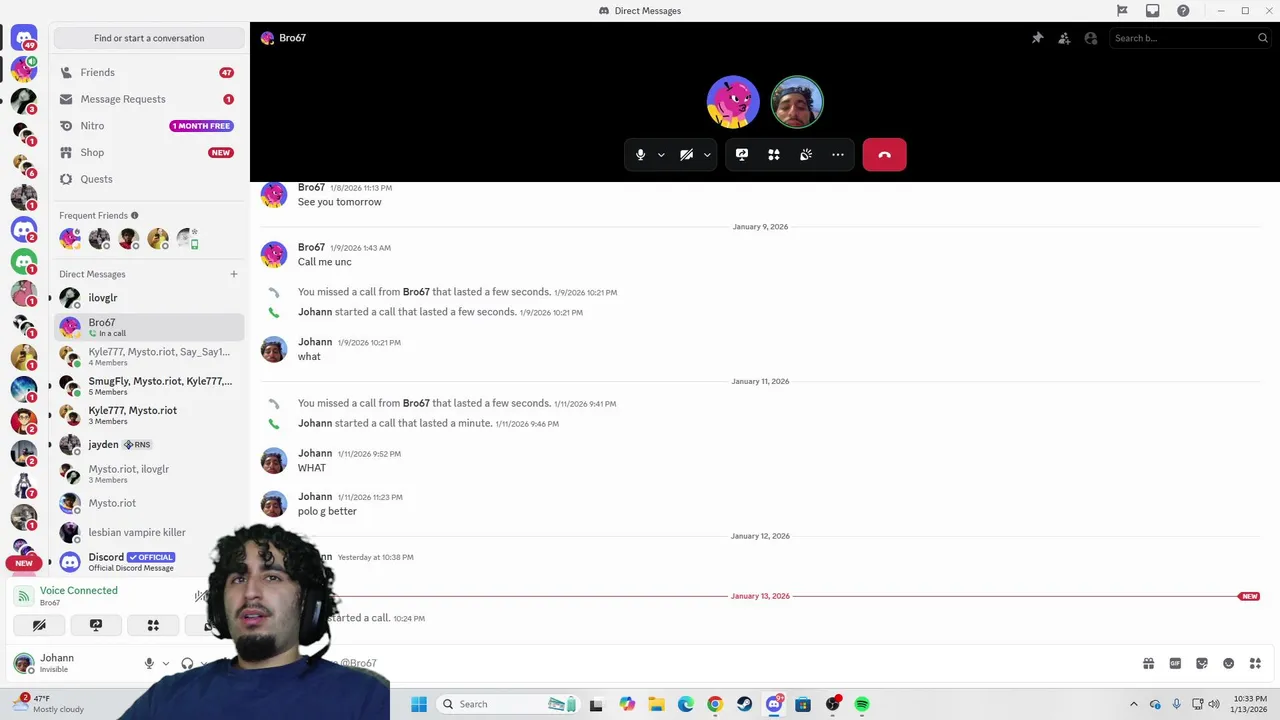Launch an activity from the Voice Connected panel

(153, 625)
